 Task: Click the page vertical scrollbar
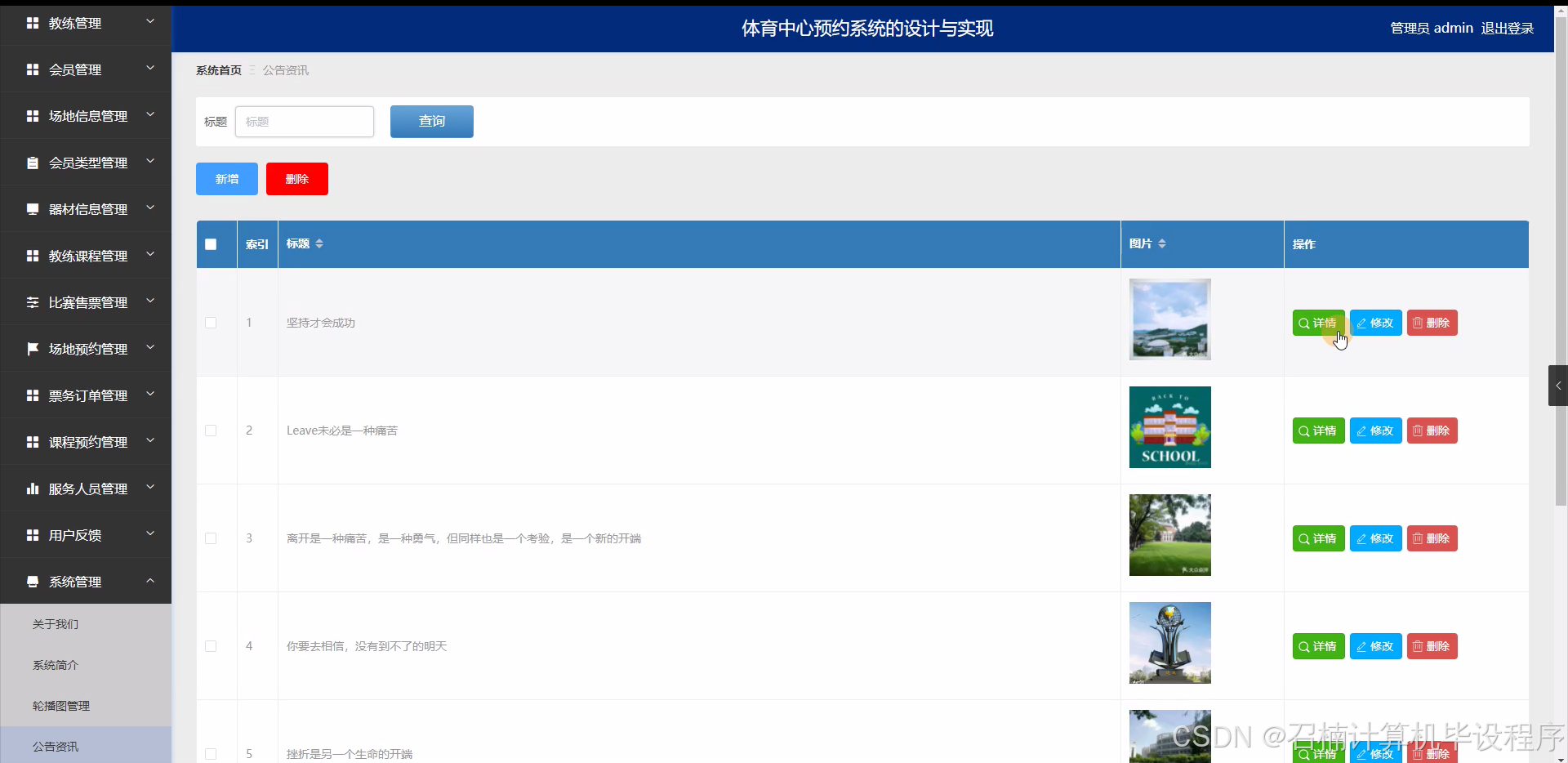coord(1561,261)
